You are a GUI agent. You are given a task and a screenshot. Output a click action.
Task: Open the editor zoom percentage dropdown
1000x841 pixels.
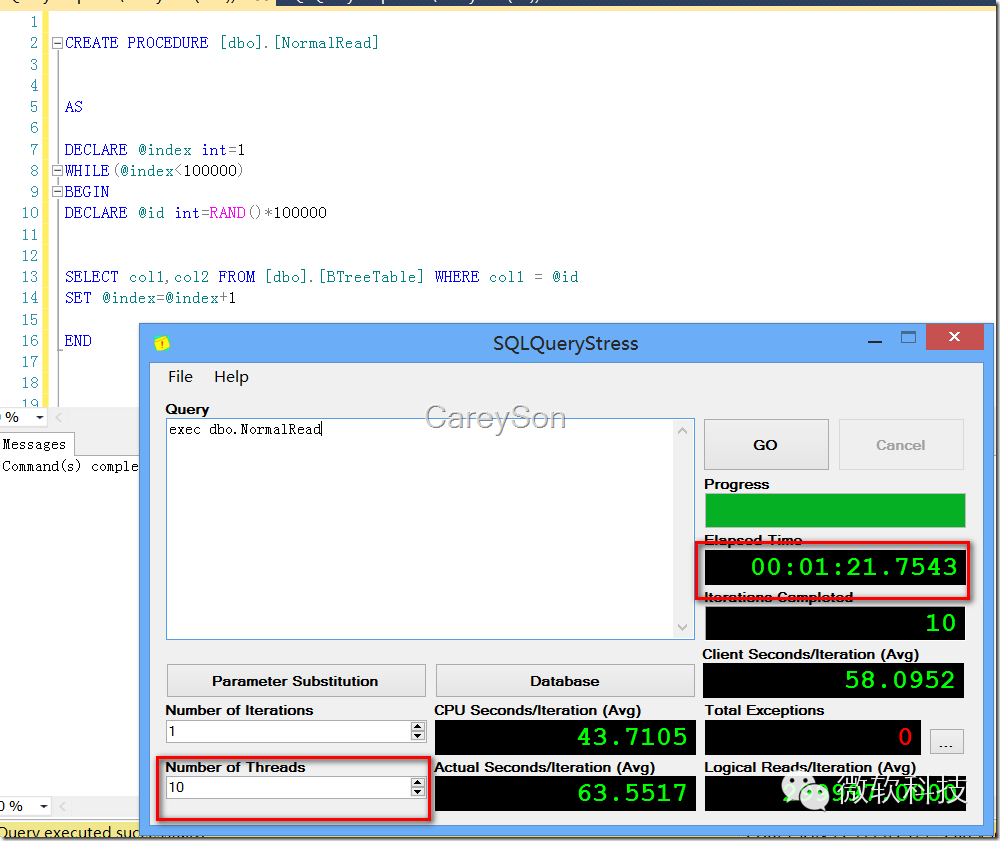click(x=39, y=417)
